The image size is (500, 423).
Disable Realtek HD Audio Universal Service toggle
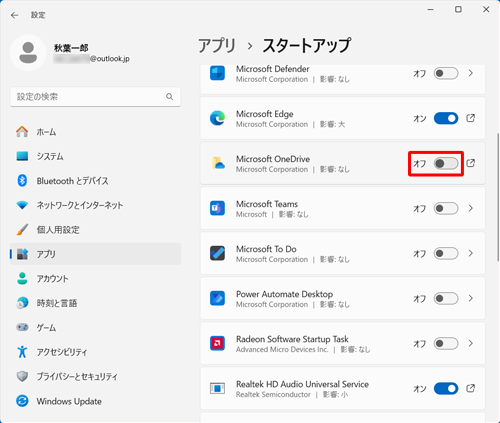[x=446, y=388]
